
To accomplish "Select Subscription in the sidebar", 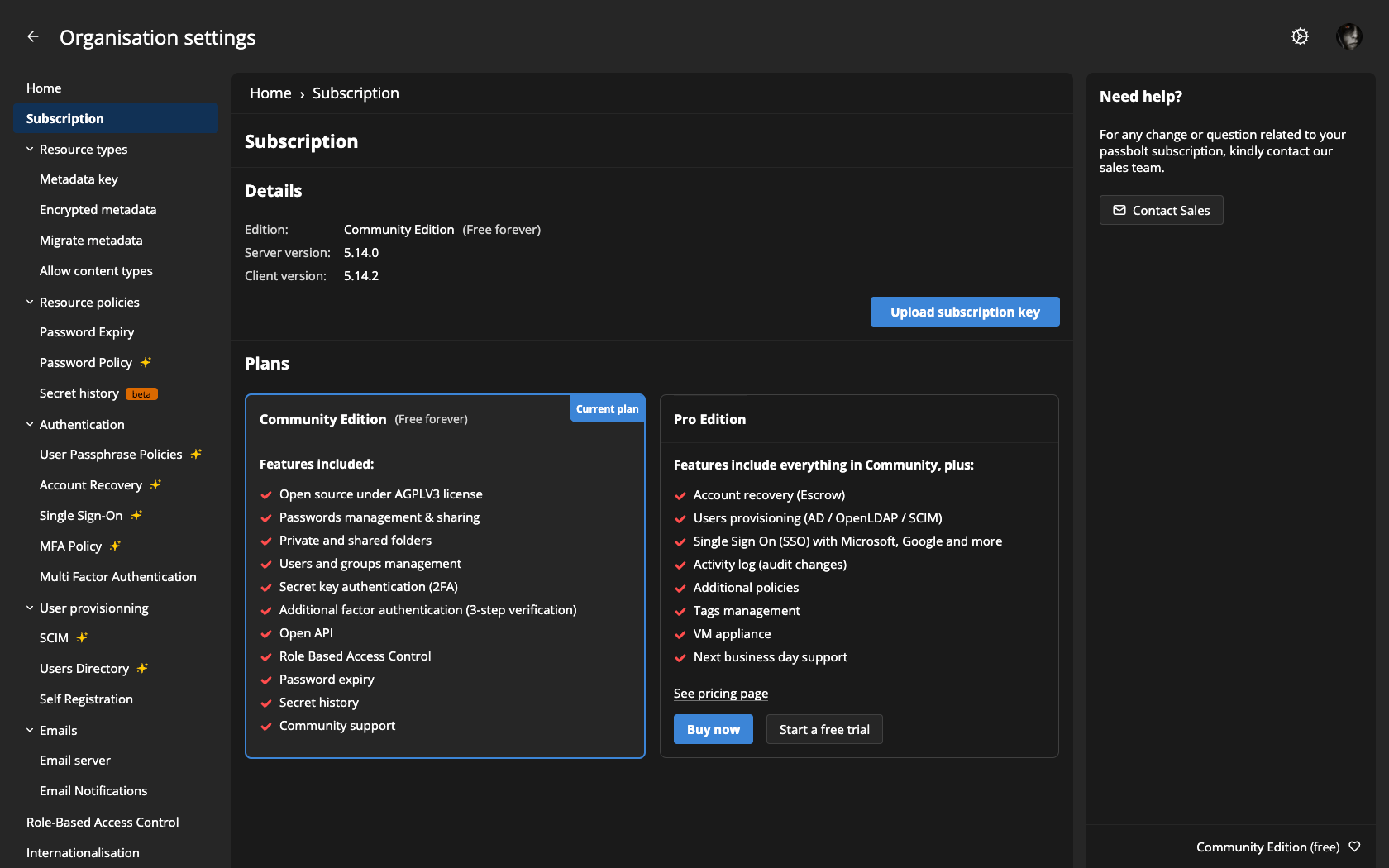I will (116, 118).
